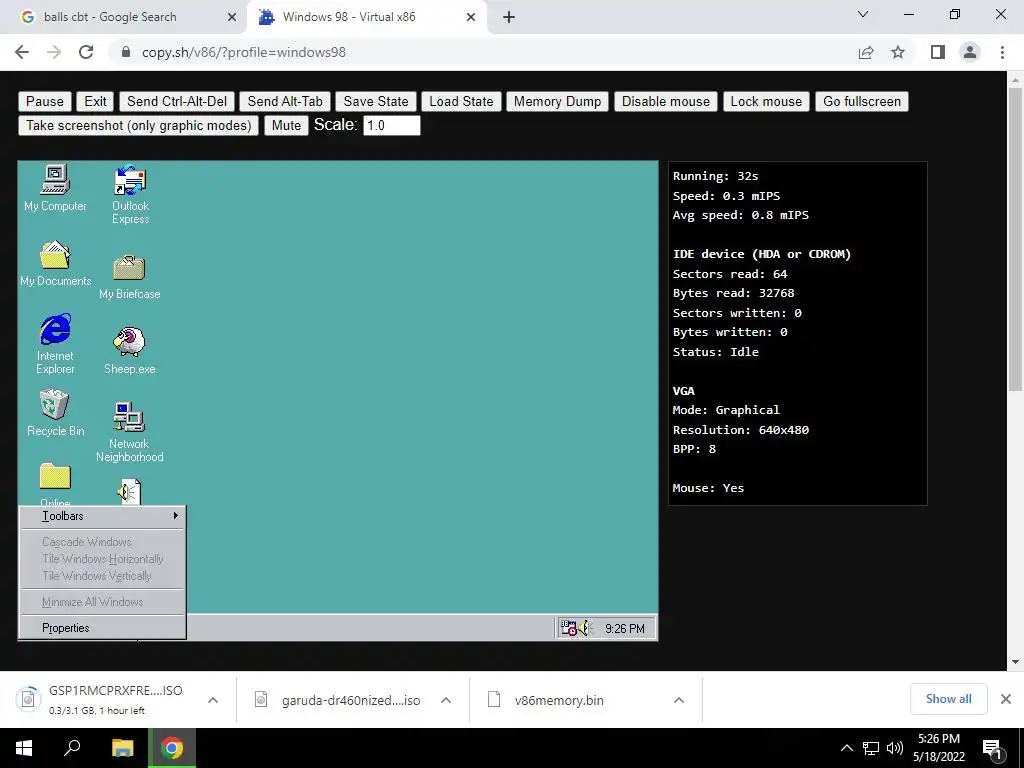
Task: Select the Sheep.exe icon
Action: pyautogui.click(x=129, y=351)
